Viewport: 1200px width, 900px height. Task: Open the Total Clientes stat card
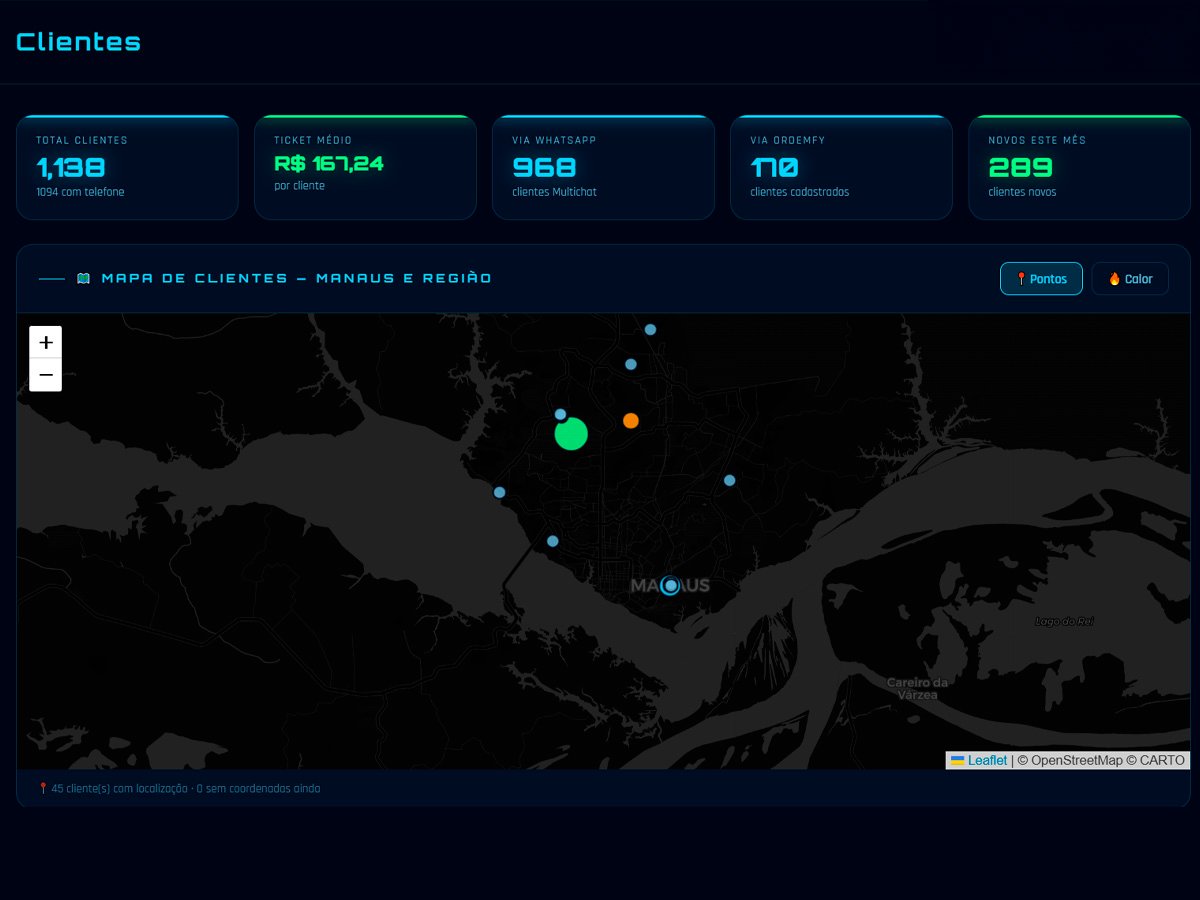coord(127,167)
